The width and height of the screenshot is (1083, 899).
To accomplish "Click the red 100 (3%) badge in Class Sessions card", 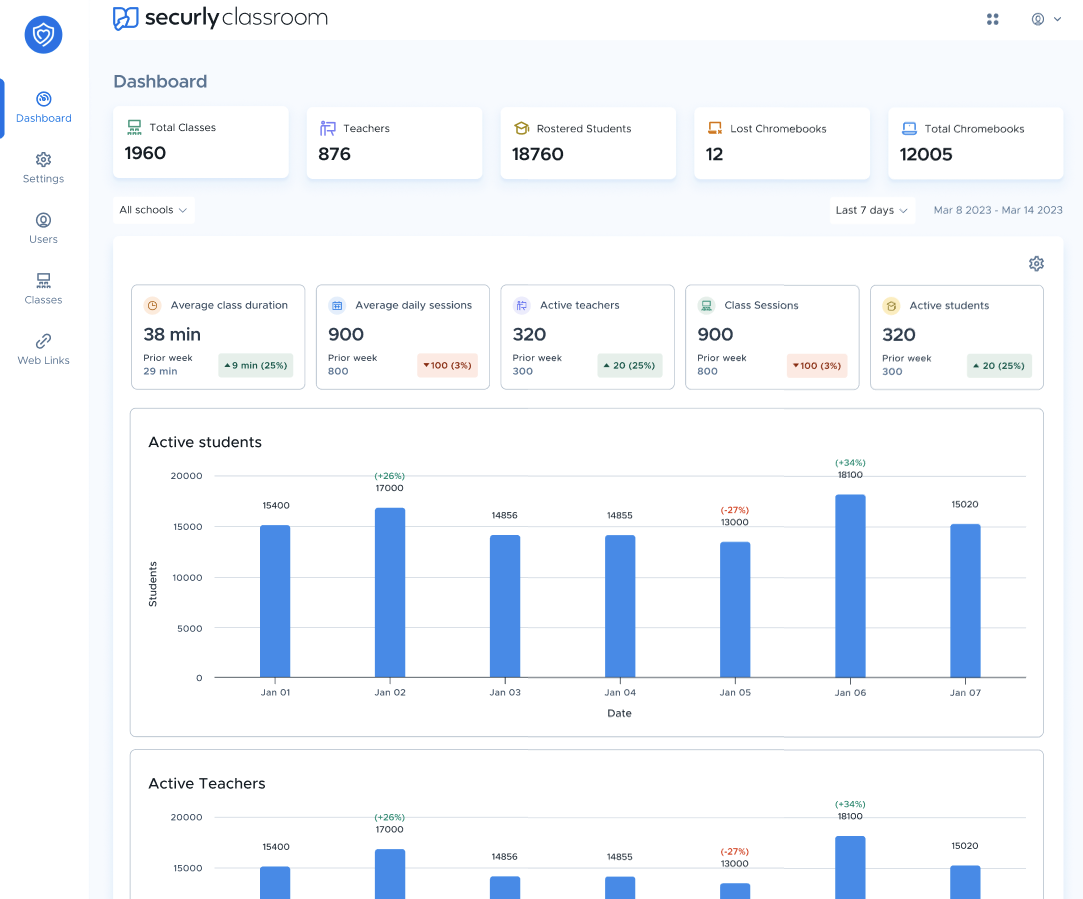I will (x=817, y=365).
